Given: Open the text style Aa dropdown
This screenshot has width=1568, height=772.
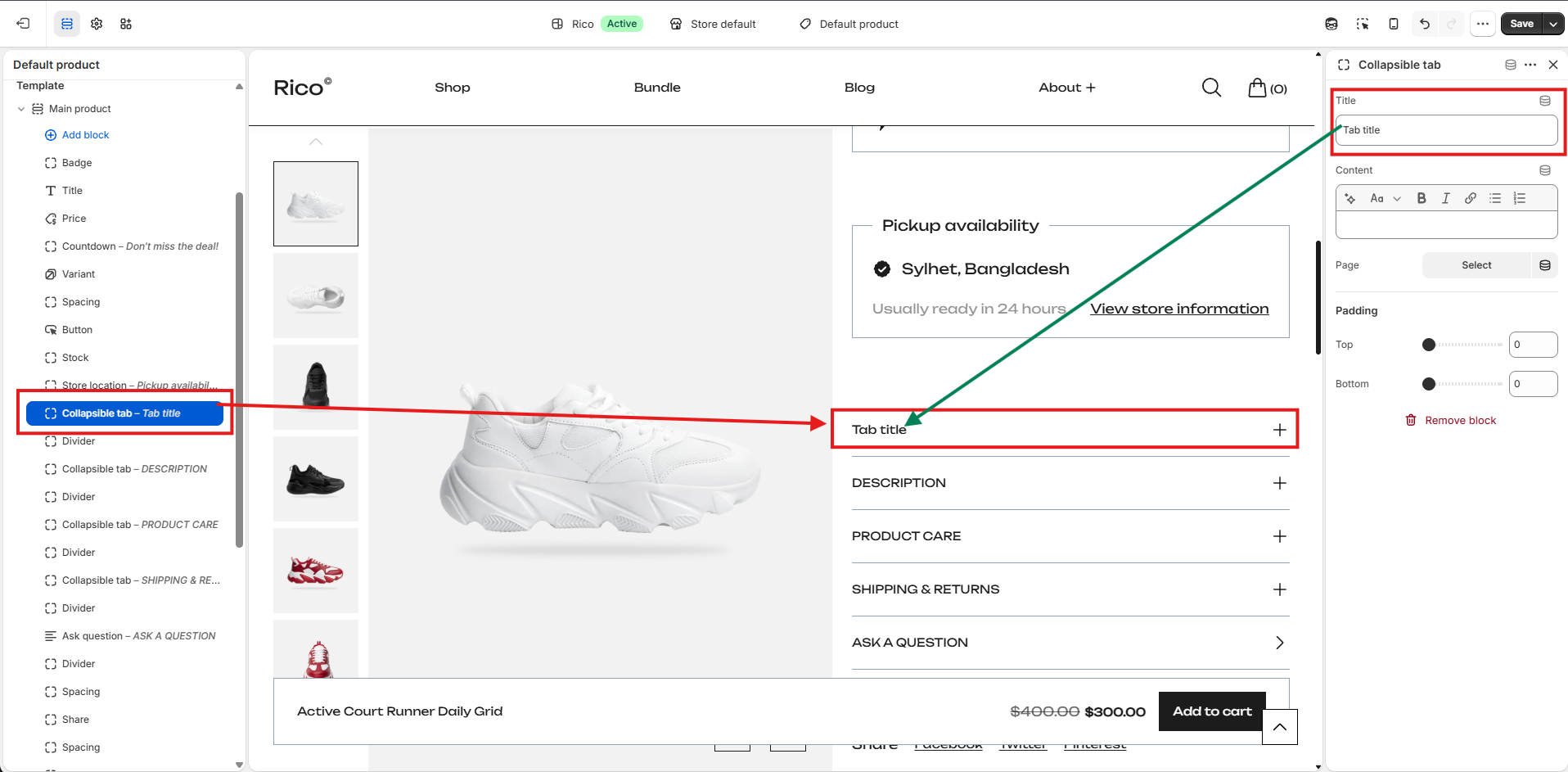Looking at the screenshot, I should click(1386, 198).
